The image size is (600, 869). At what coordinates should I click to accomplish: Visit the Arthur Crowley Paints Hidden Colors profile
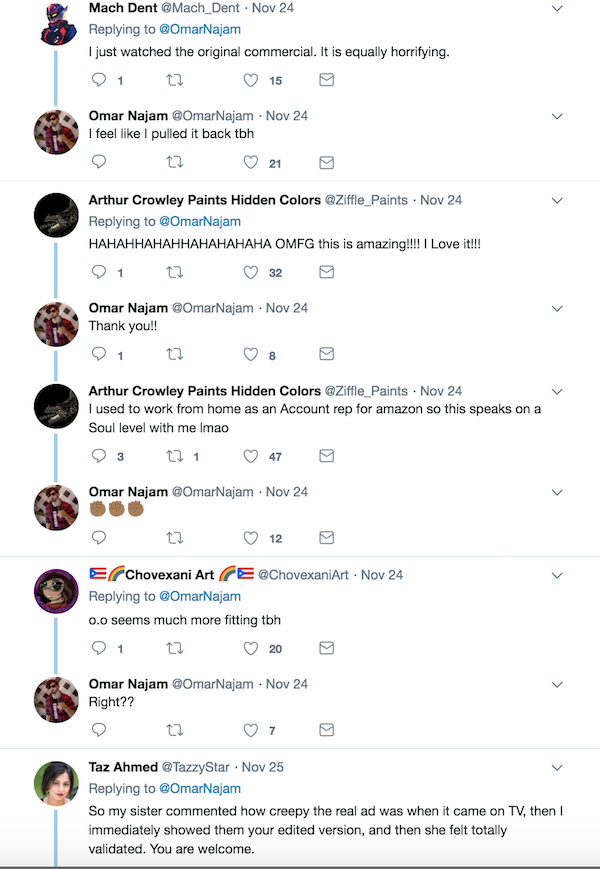(x=204, y=200)
